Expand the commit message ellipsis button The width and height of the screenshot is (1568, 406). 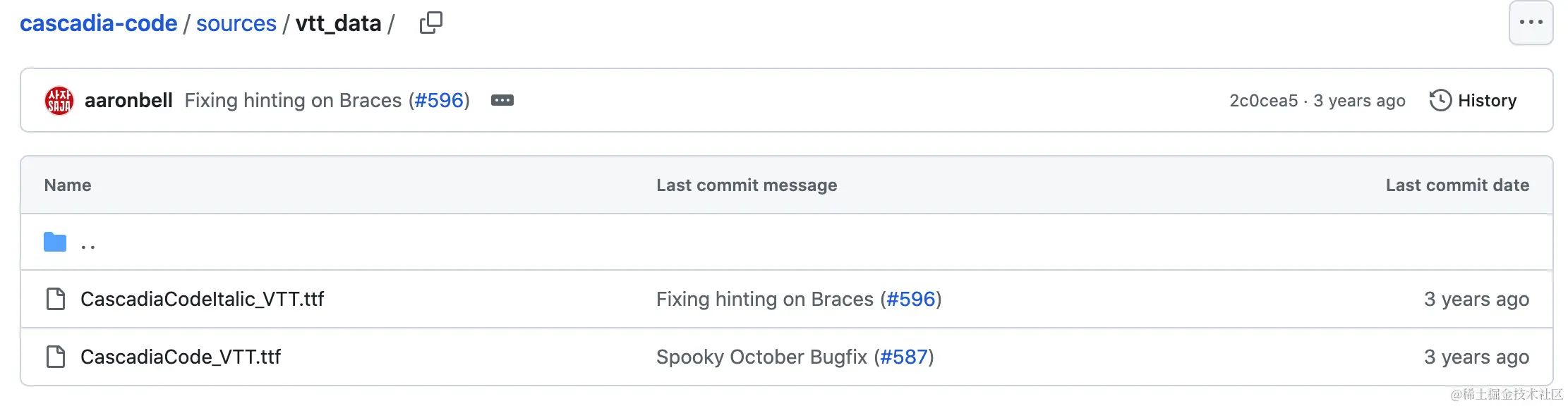[x=502, y=101]
